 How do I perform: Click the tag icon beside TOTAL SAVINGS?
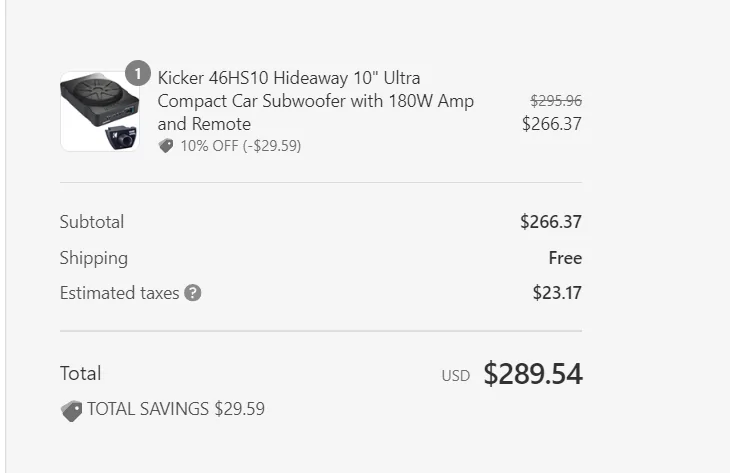pyautogui.click(x=71, y=410)
